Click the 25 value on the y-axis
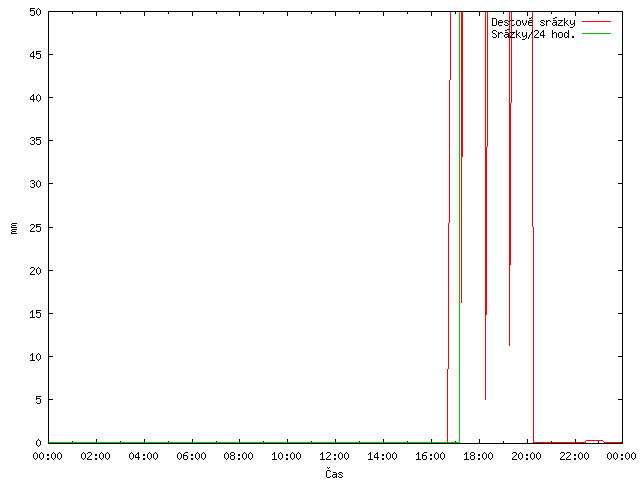 pos(36,228)
